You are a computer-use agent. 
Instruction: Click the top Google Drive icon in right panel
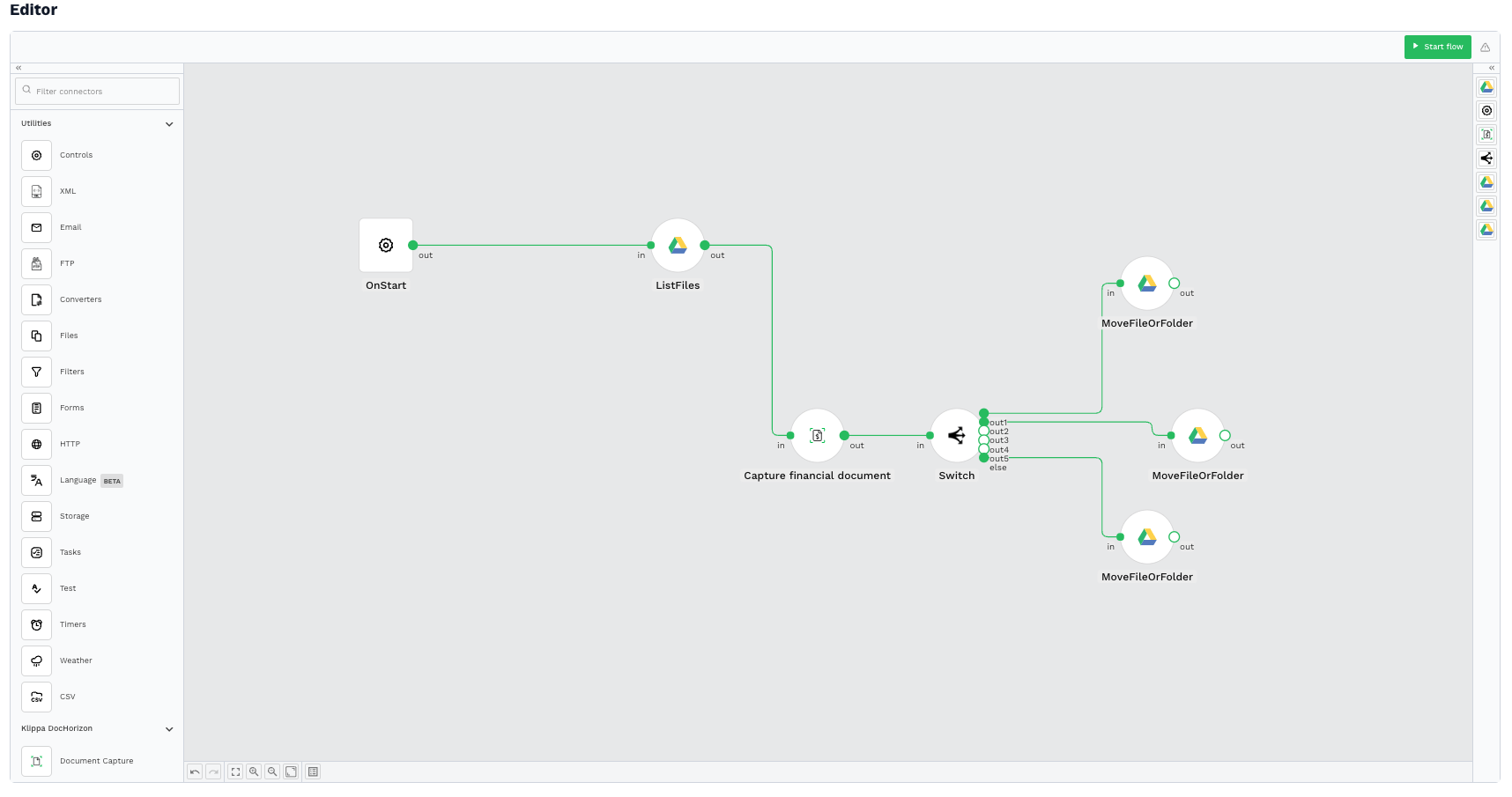1486,87
